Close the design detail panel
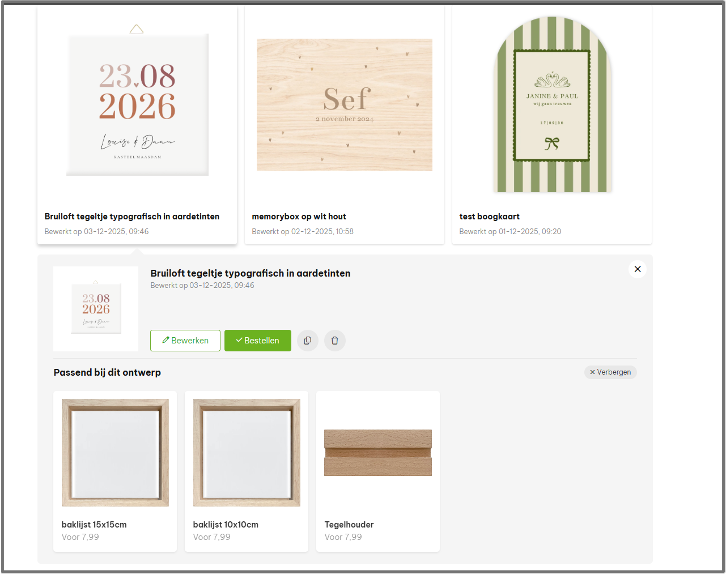The height and width of the screenshot is (574, 726). click(x=637, y=269)
